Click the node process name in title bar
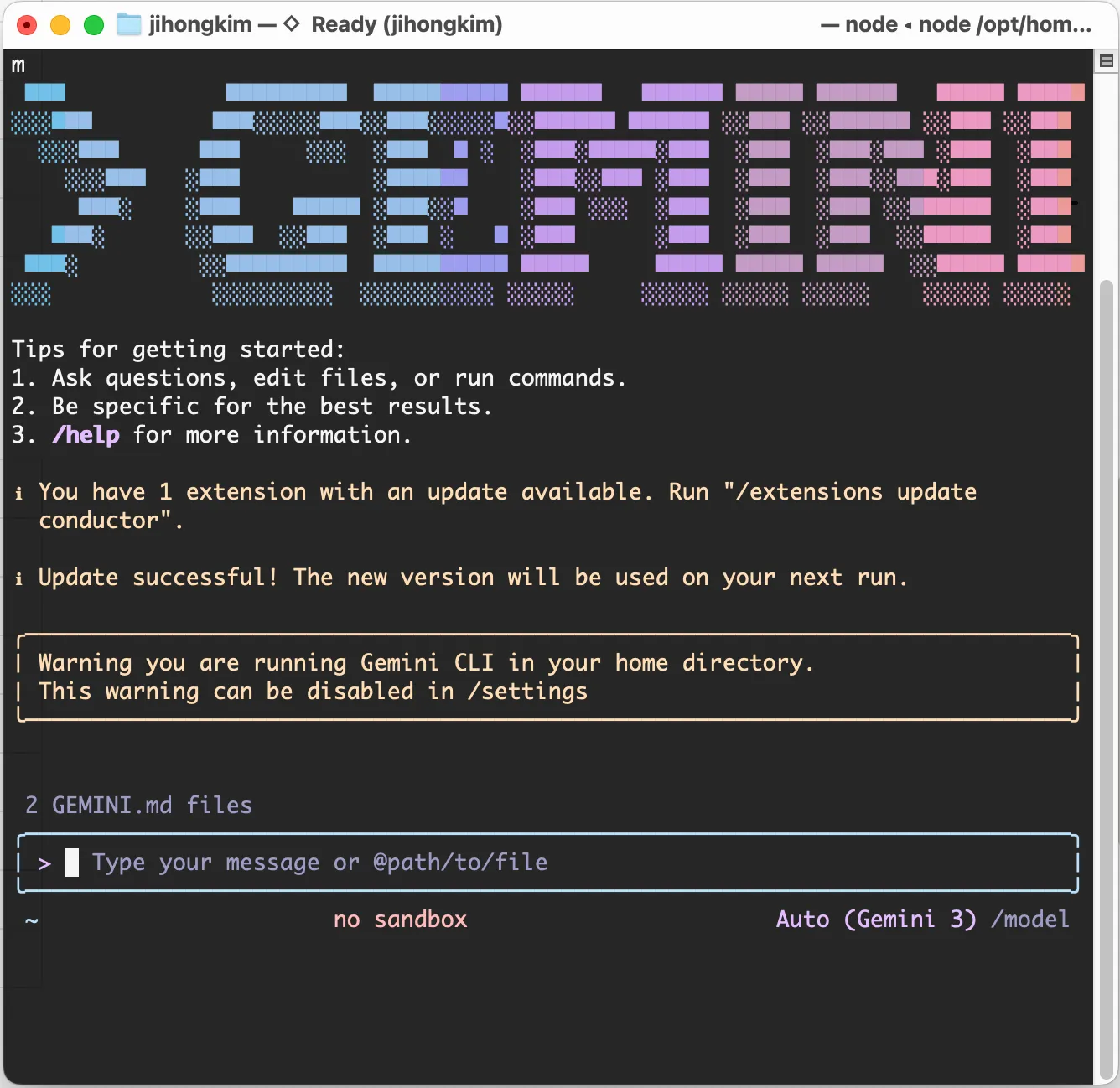The height and width of the screenshot is (1088, 1120). point(871,24)
